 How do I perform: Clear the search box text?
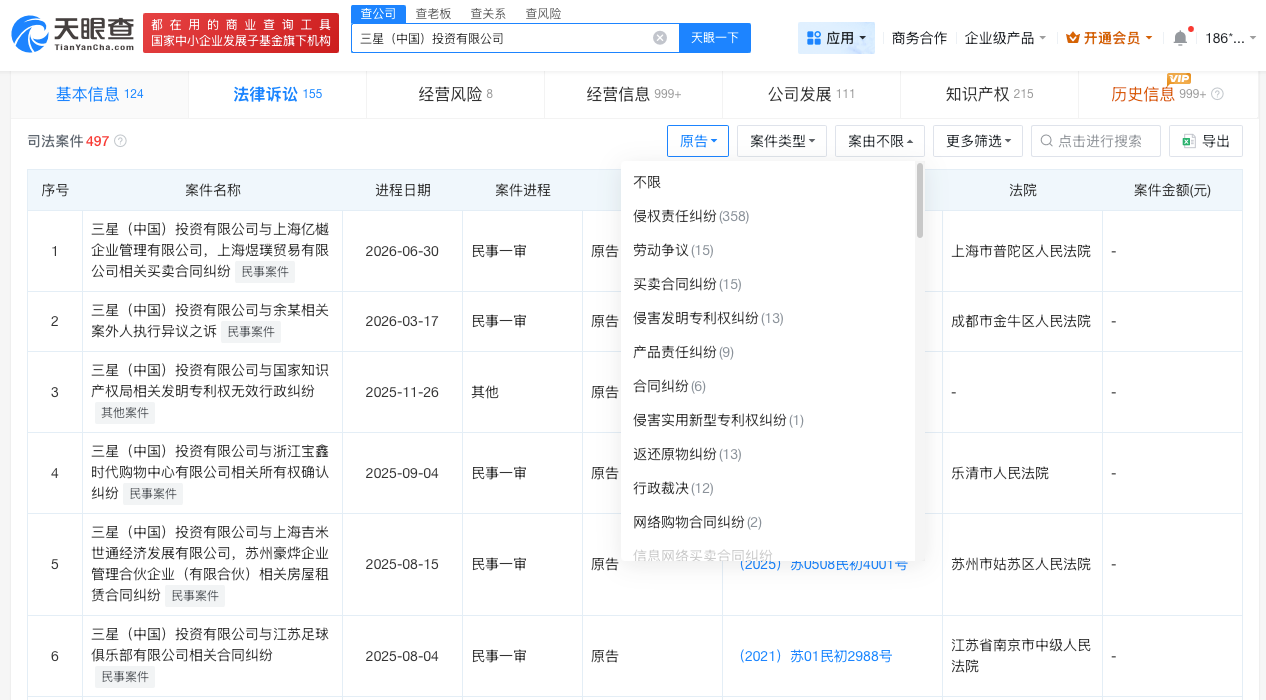pyautogui.click(x=660, y=38)
